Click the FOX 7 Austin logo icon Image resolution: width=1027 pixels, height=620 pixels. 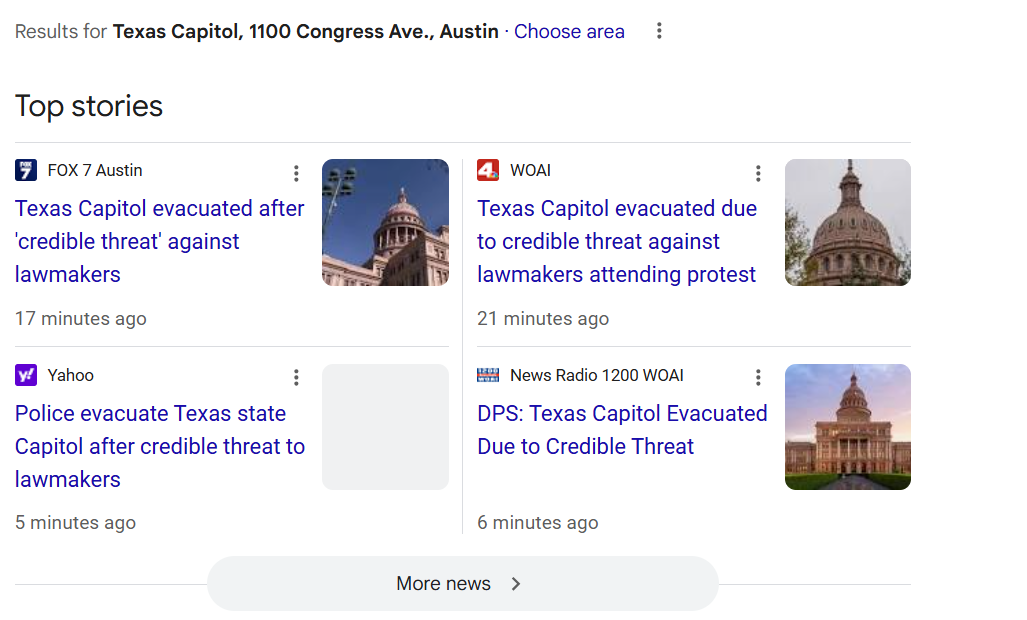click(26, 170)
